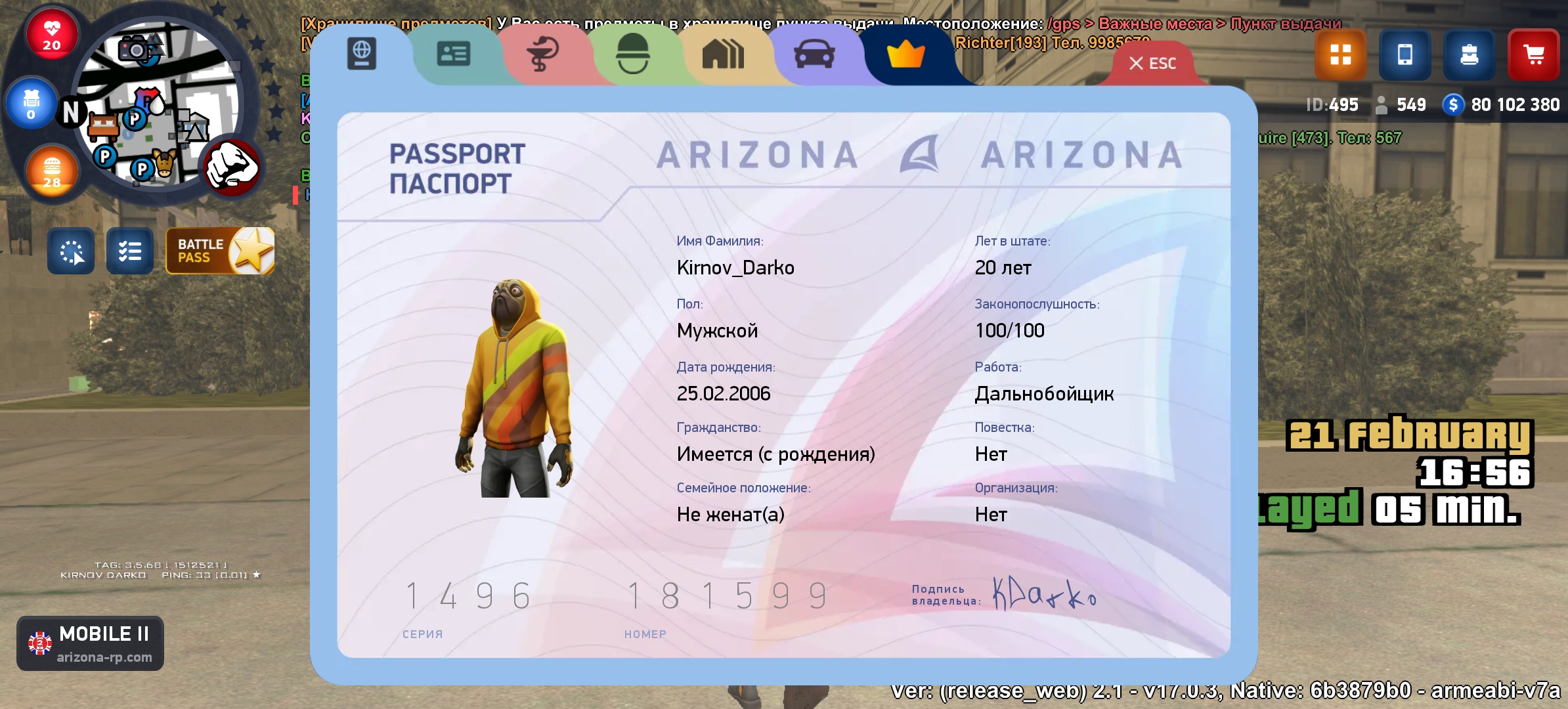Screen dimensions: 1568x709
Task: Switch to the car vehicles tab
Action: [814, 54]
